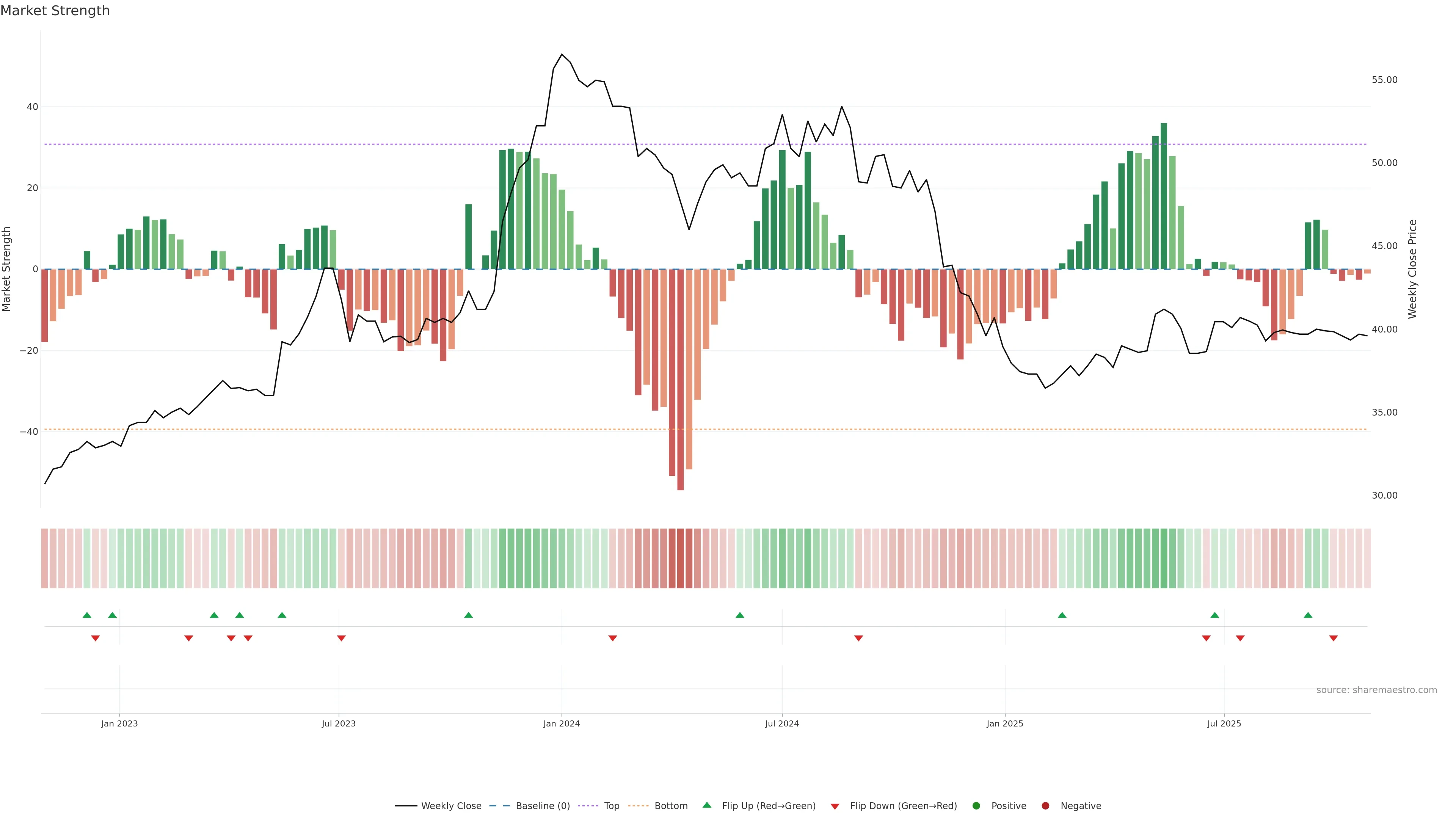Click the Flip Up green triangle legend icon
The width and height of the screenshot is (1456, 819).
(x=706, y=805)
